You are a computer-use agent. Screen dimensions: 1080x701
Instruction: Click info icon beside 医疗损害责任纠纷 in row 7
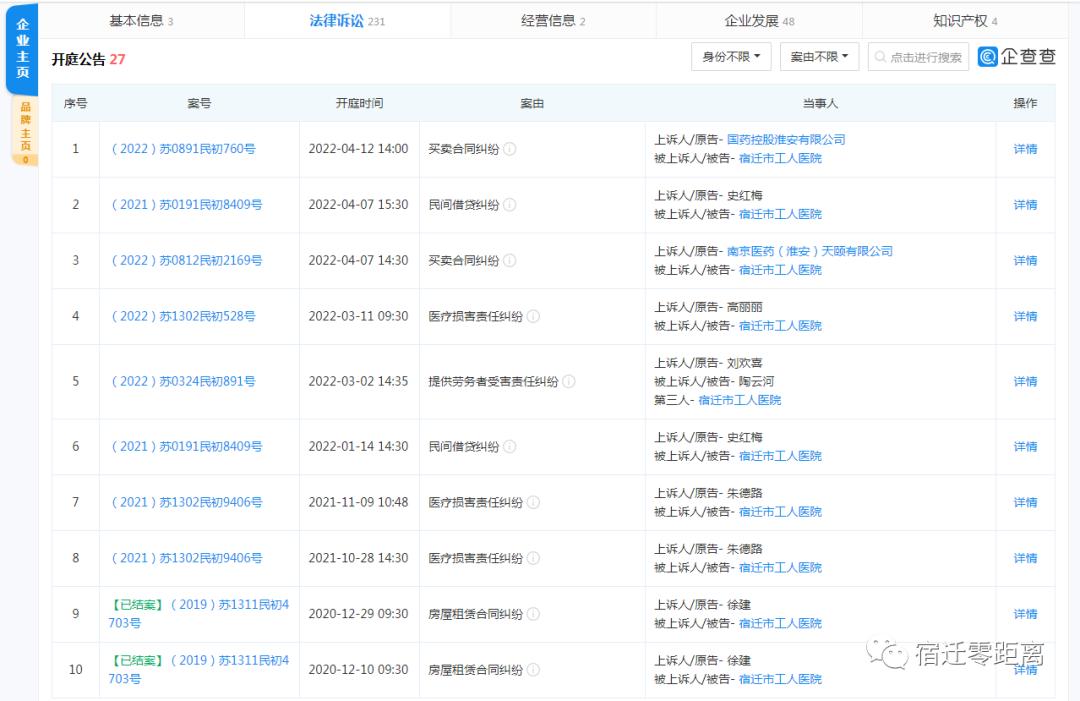click(533, 503)
